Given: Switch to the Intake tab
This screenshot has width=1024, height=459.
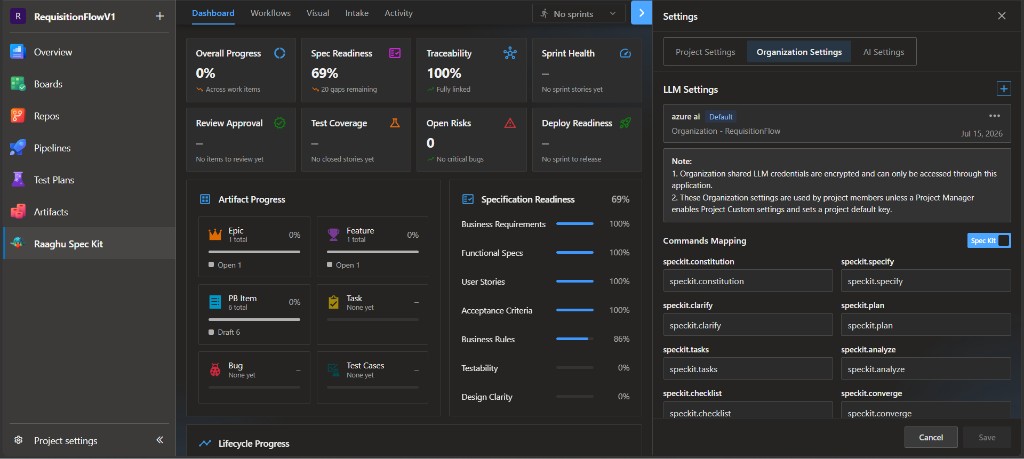Looking at the screenshot, I should click(357, 13).
